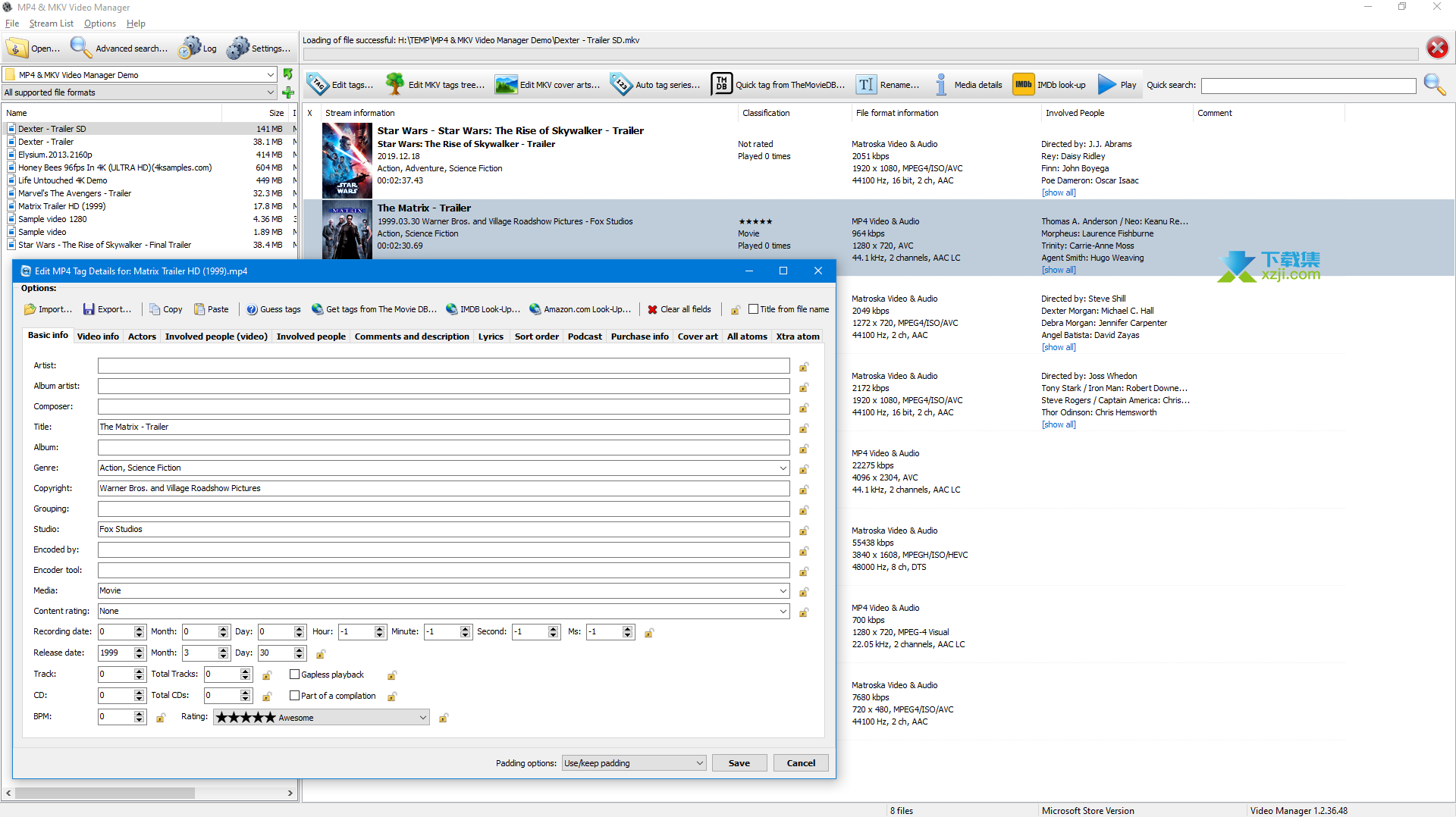Image resolution: width=1456 pixels, height=817 pixels.
Task: Click red stop loading button
Action: click(x=1437, y=48)
